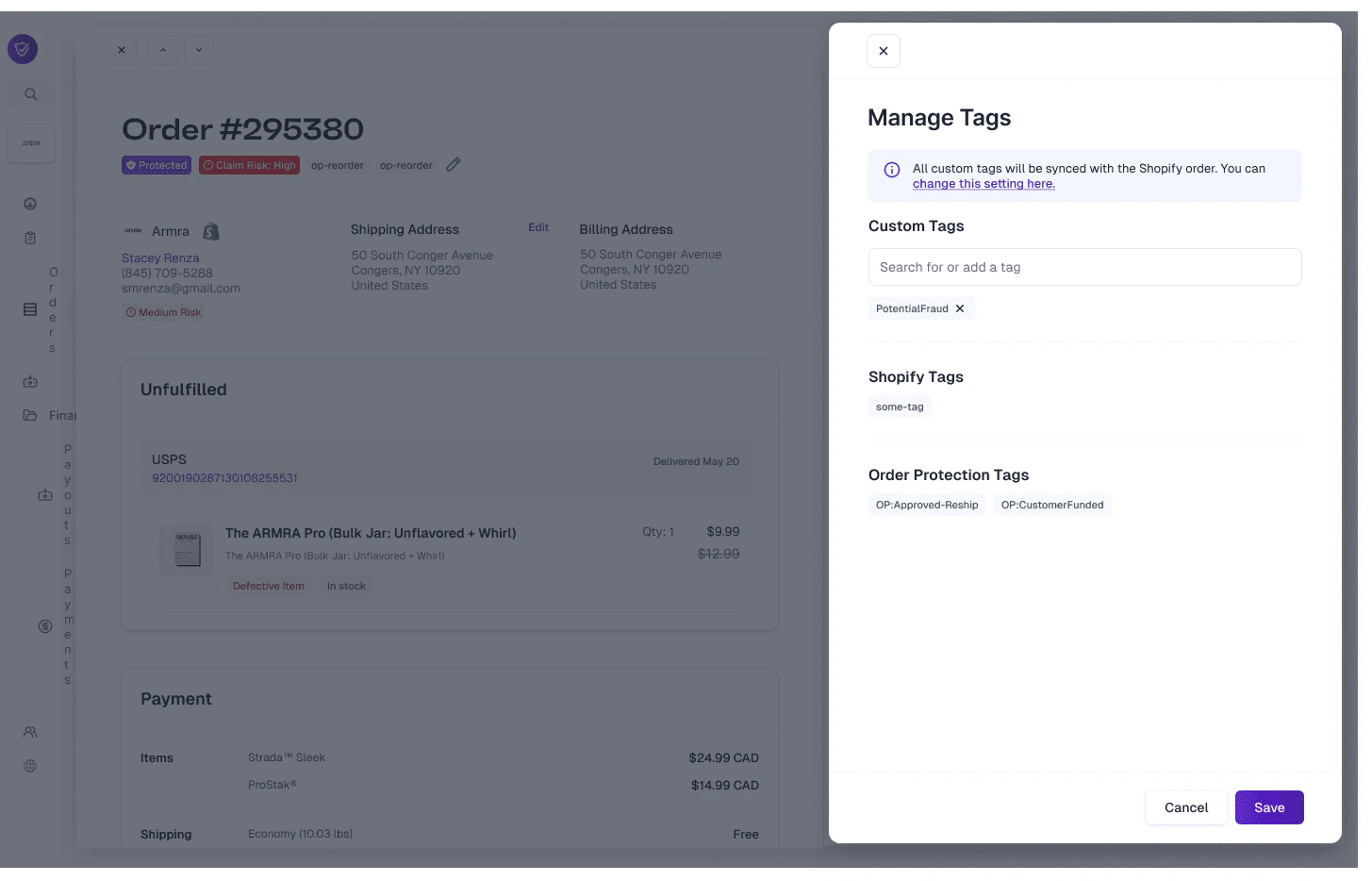Click the shield logo atop the sidebar
This screenshot has height=881, width=1372.
(x=22, y=48)
